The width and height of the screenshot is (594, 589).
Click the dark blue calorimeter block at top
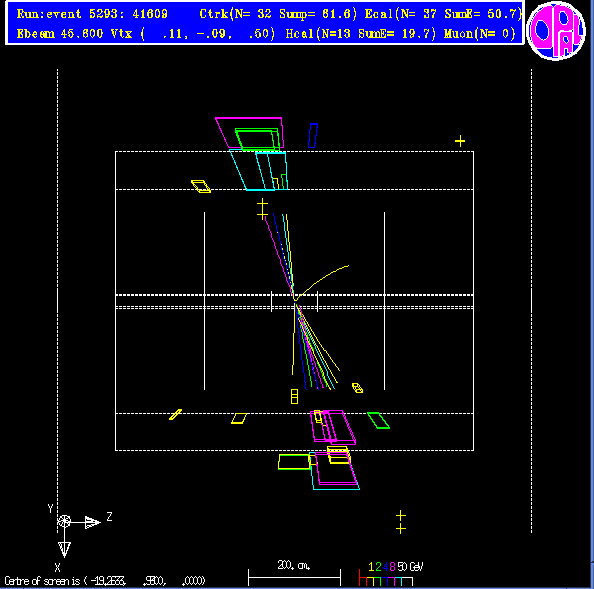313,135
